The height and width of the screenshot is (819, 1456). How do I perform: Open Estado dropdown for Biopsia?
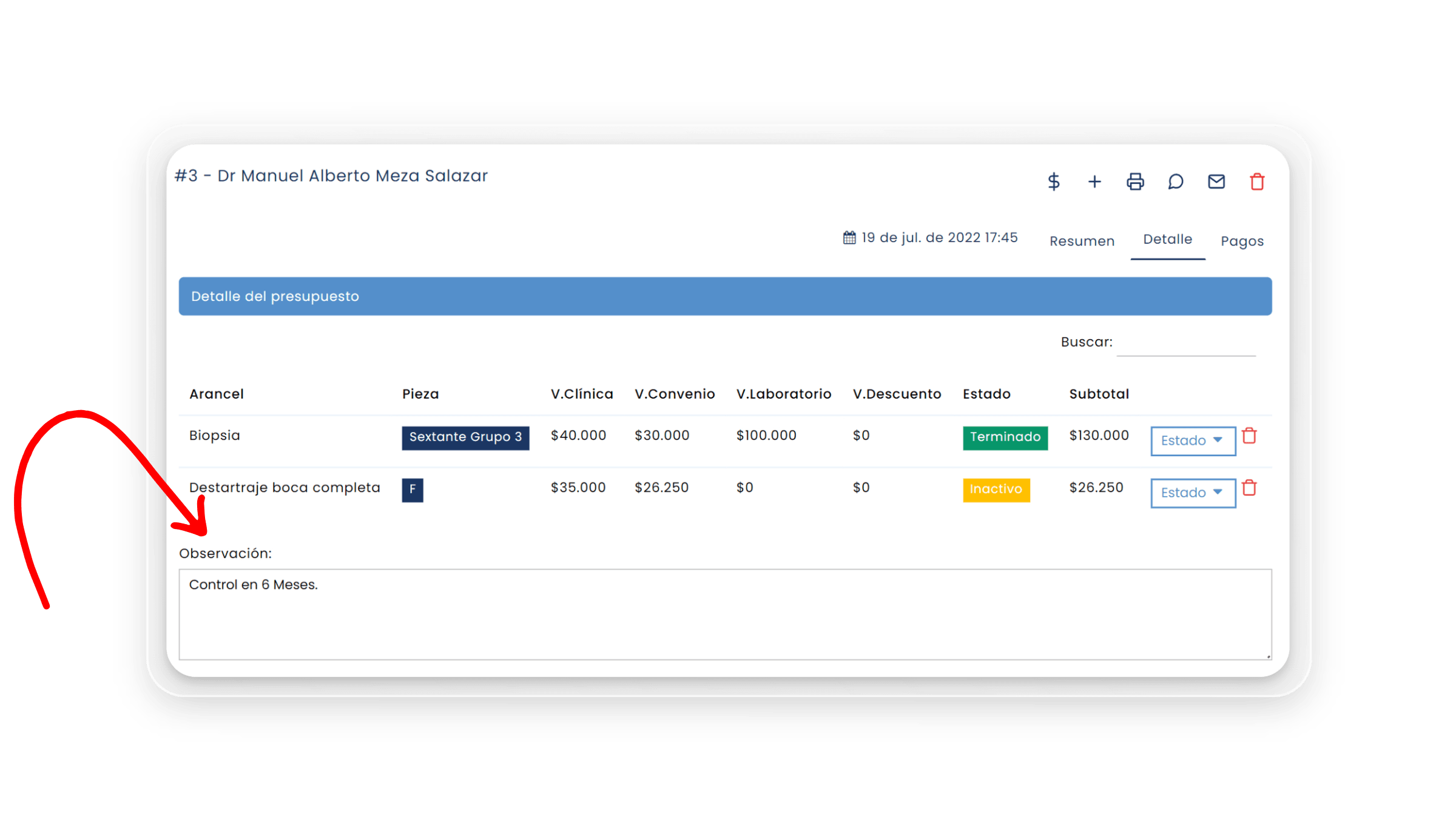tap(1193, 440)
